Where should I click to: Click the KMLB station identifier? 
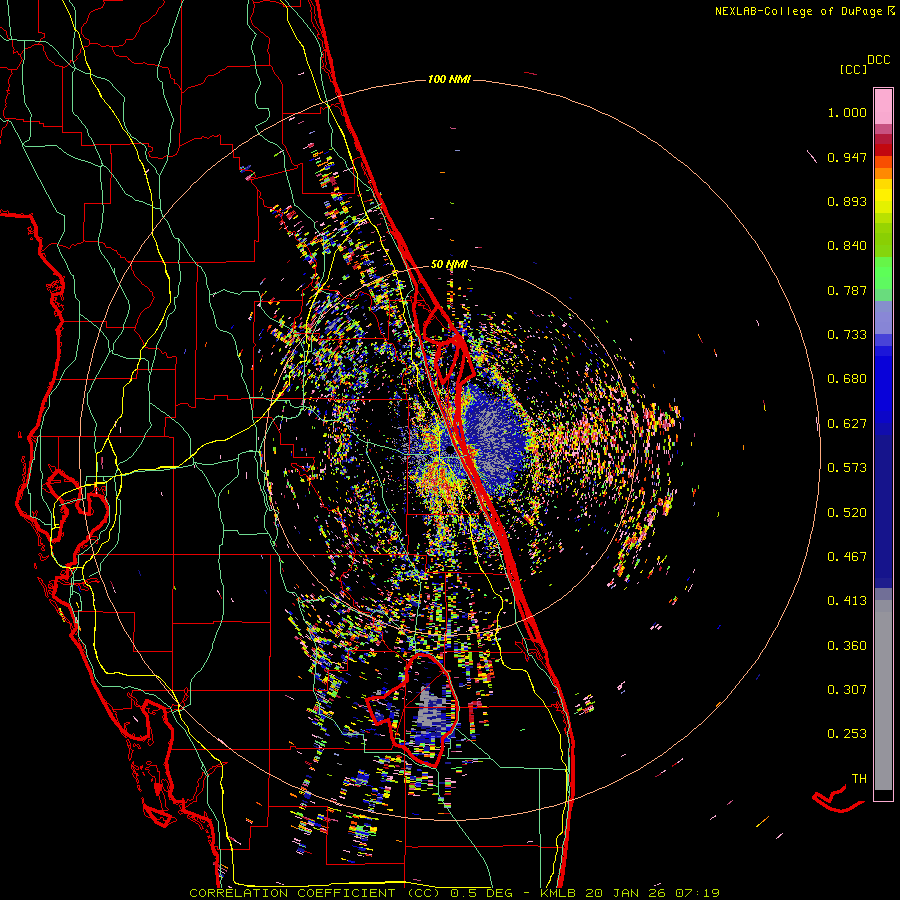click(x=559, y=893)
